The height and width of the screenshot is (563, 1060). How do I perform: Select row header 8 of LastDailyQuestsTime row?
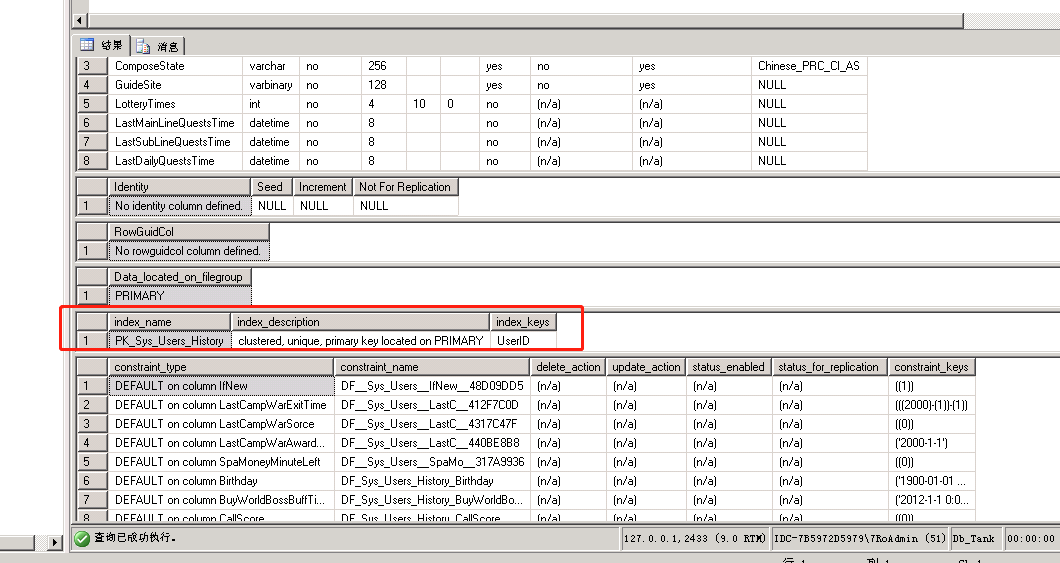pyautogui.click(x=91, y=161)
